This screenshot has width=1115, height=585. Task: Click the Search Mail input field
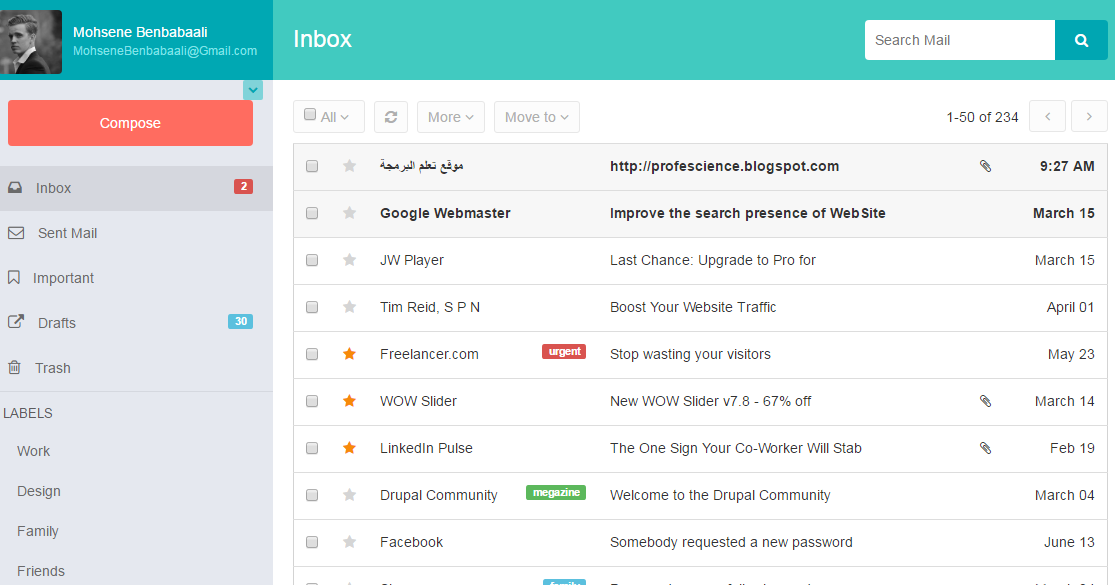pyautogui.click(x=959, y=41)
